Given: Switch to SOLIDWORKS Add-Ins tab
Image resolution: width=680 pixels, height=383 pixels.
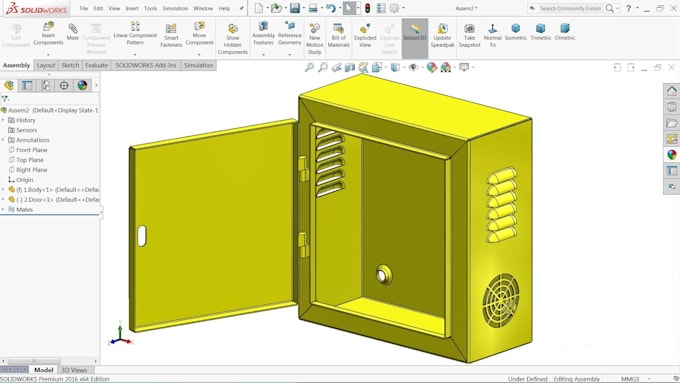Looking at the screenshot, I should [x=146, y=65].
